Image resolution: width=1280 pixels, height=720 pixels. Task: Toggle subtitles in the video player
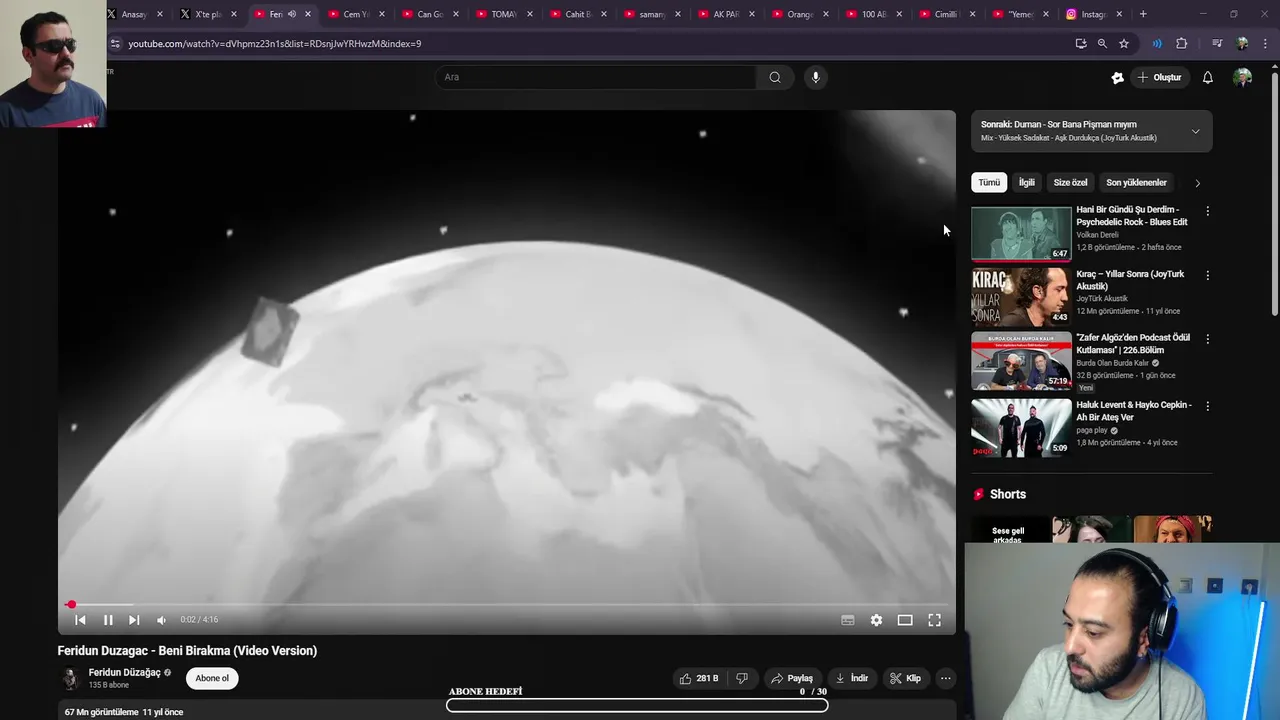click(x=848, y=620)
